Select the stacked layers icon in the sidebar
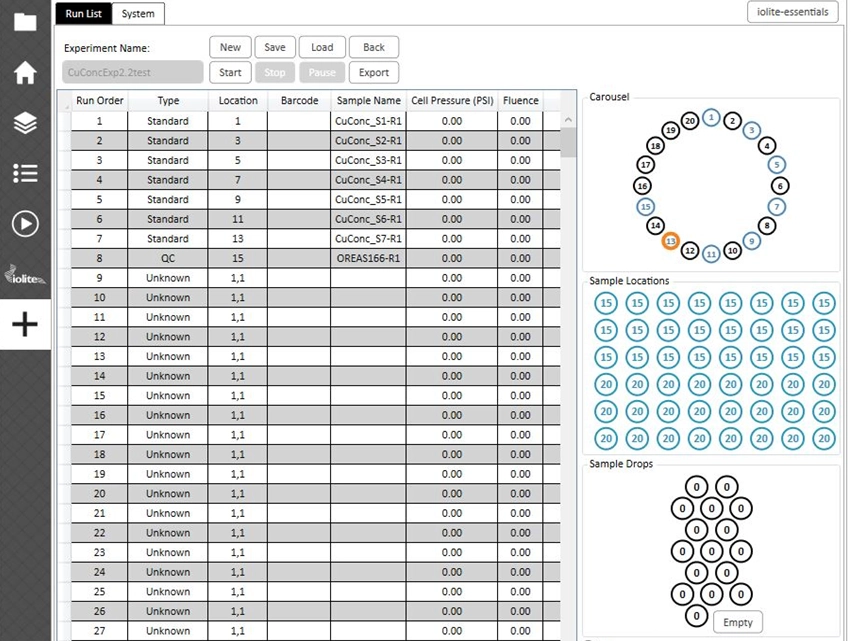Viewport: 853px width, 641px height. pos(25,123)
